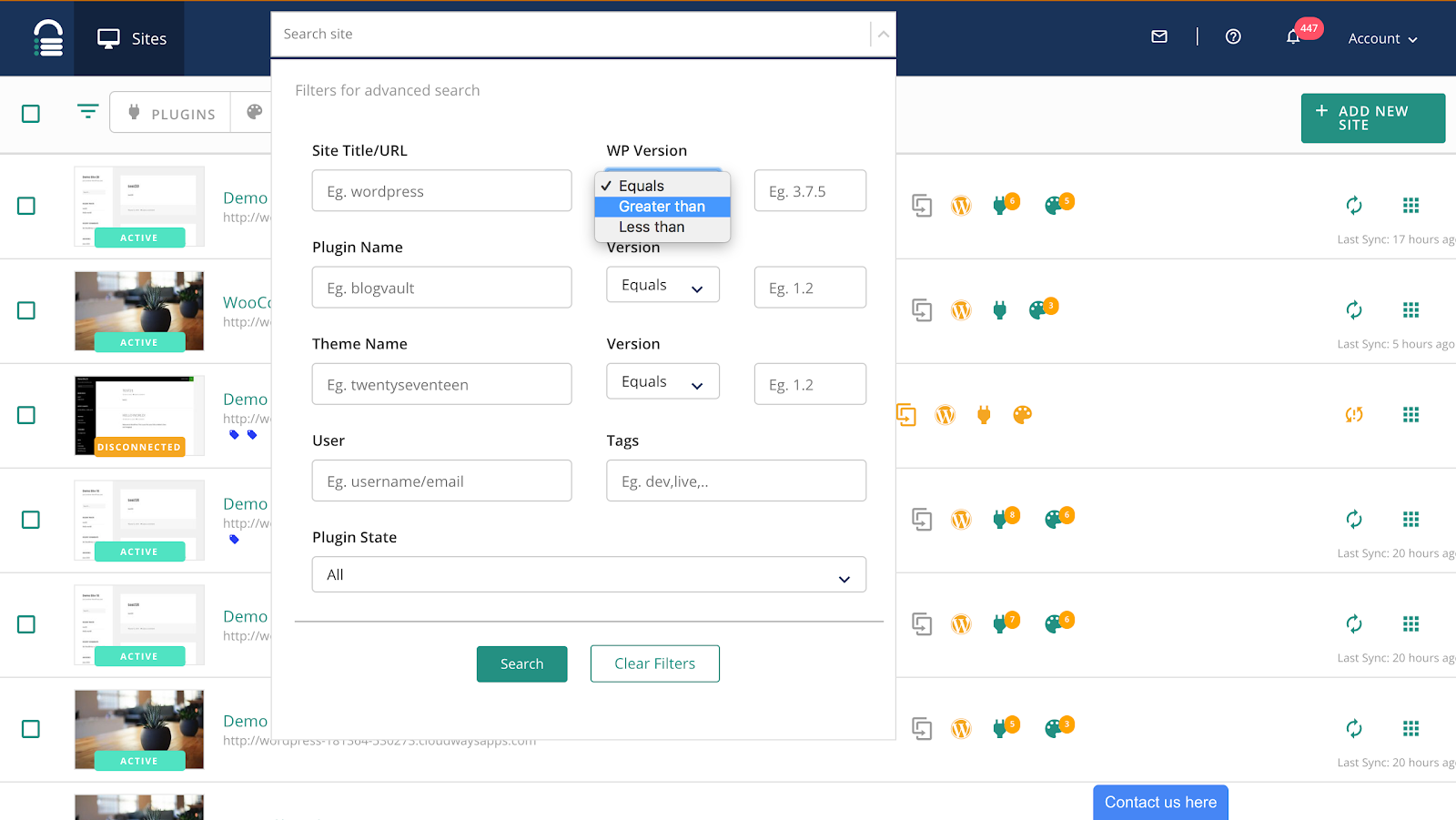Screen dimensions: 1456x820
Task: Toggle the select-all sites checkbox
Action: tap(31, 114)
